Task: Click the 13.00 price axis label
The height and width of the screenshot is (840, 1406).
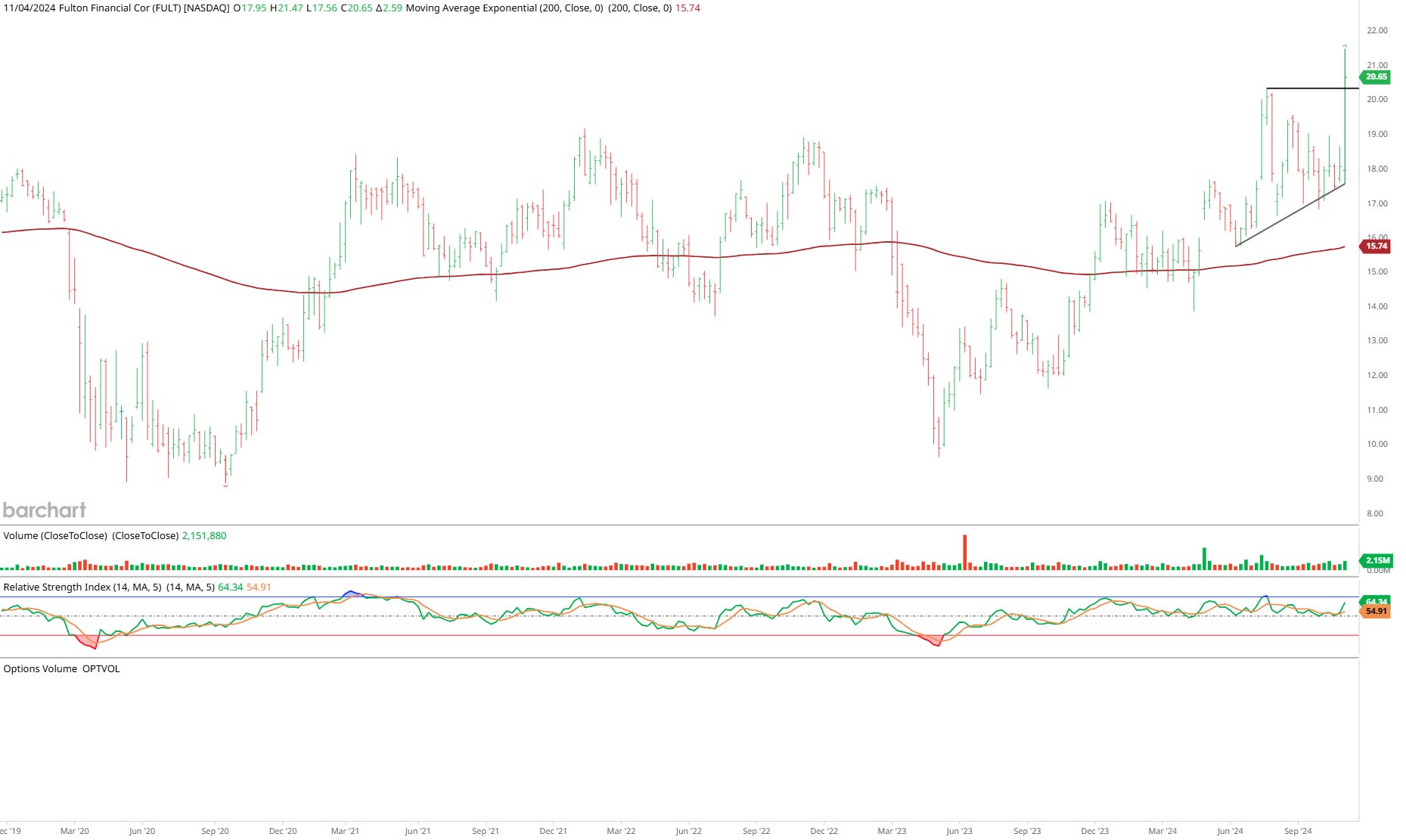Action: pyautogui.click(x=1377, y=340)
